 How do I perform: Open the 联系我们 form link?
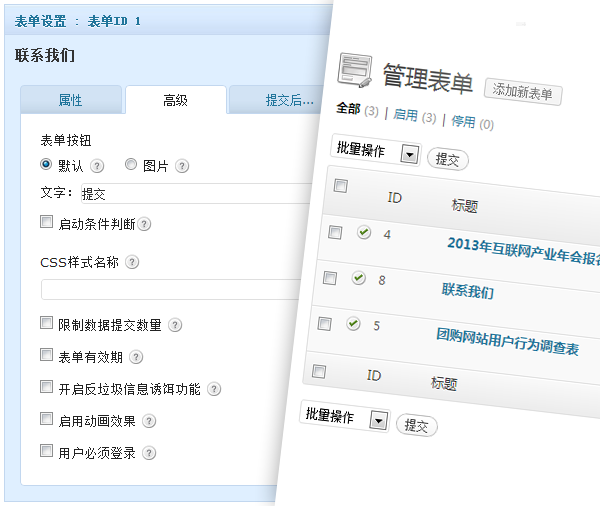[x=467, y=292]
